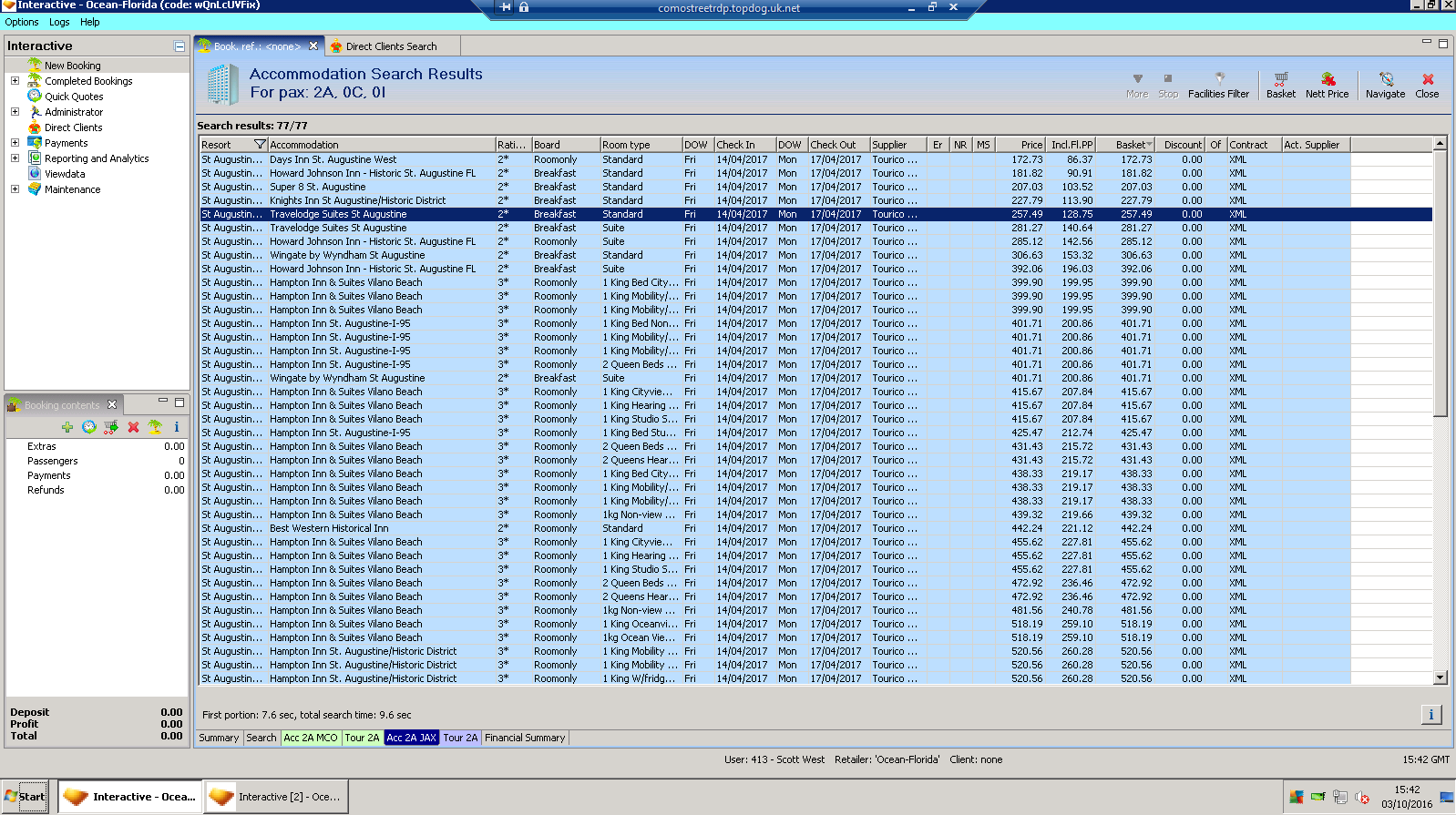This screenshot has width=1456, height=815.
Task: Click the red X delete icon in Booking contents
Action: pos(133,427)
